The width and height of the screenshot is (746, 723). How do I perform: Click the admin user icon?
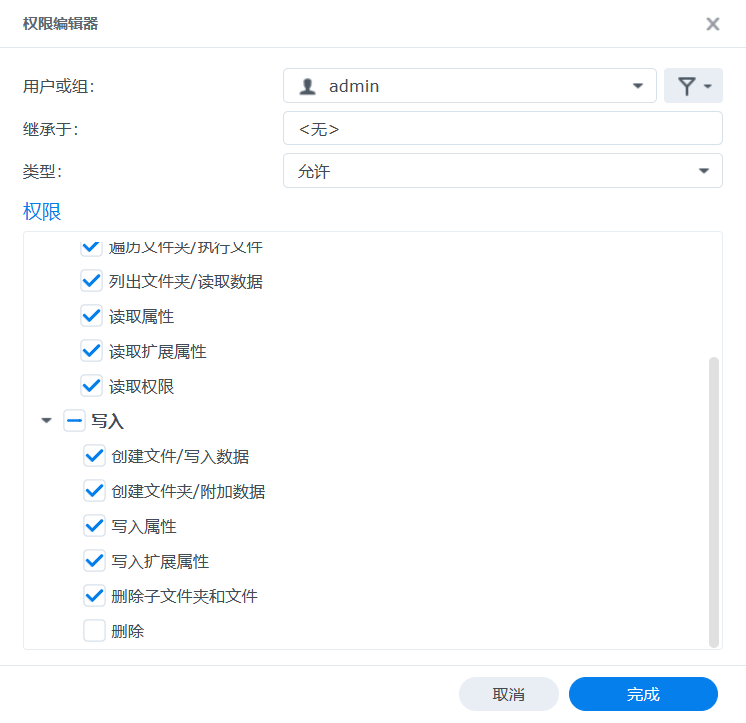tap(307, 86)
